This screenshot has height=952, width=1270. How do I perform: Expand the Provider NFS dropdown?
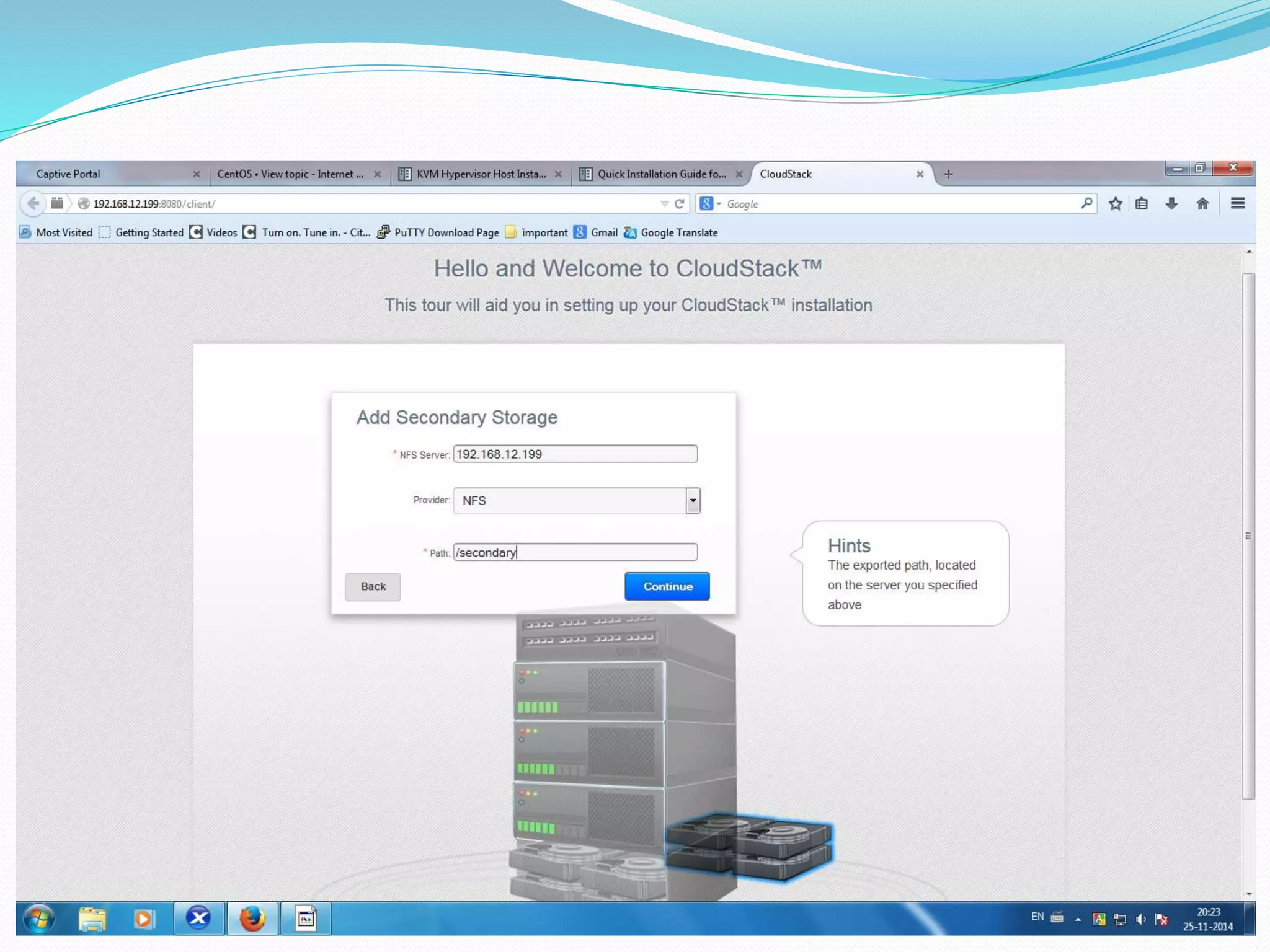[x=693, y=501]
